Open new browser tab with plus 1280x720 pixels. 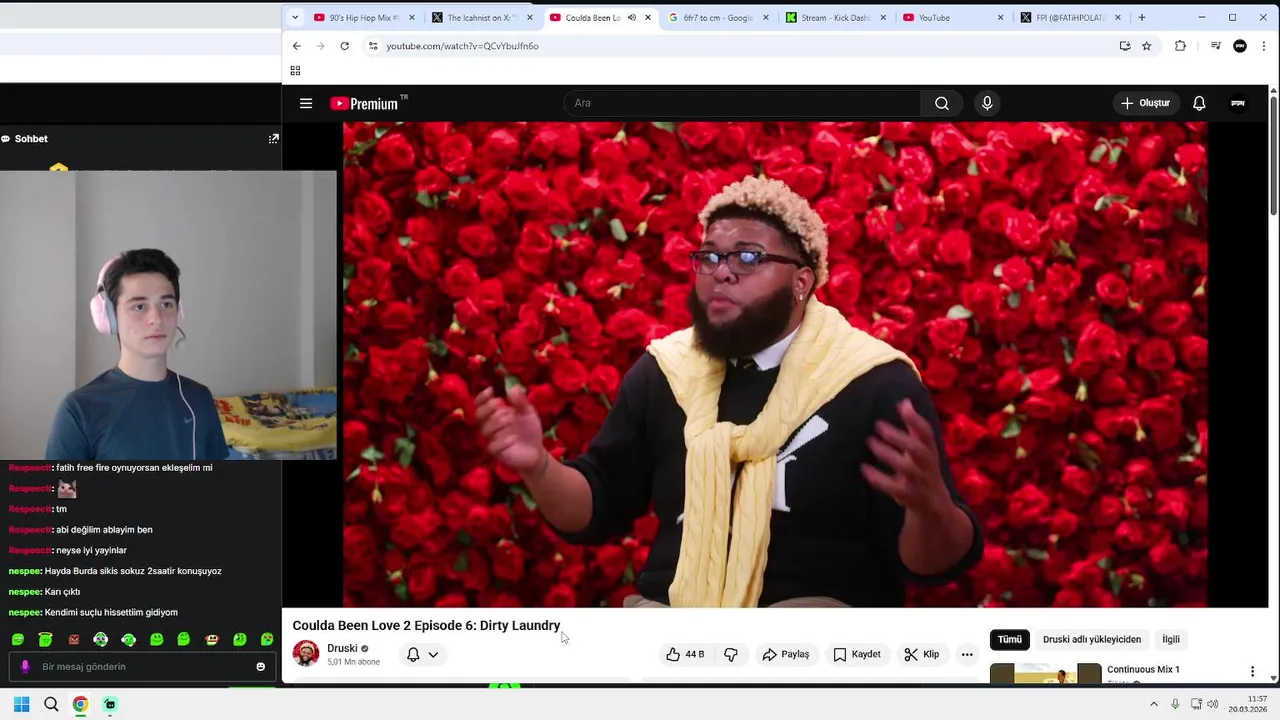(x=1142, y=17)
